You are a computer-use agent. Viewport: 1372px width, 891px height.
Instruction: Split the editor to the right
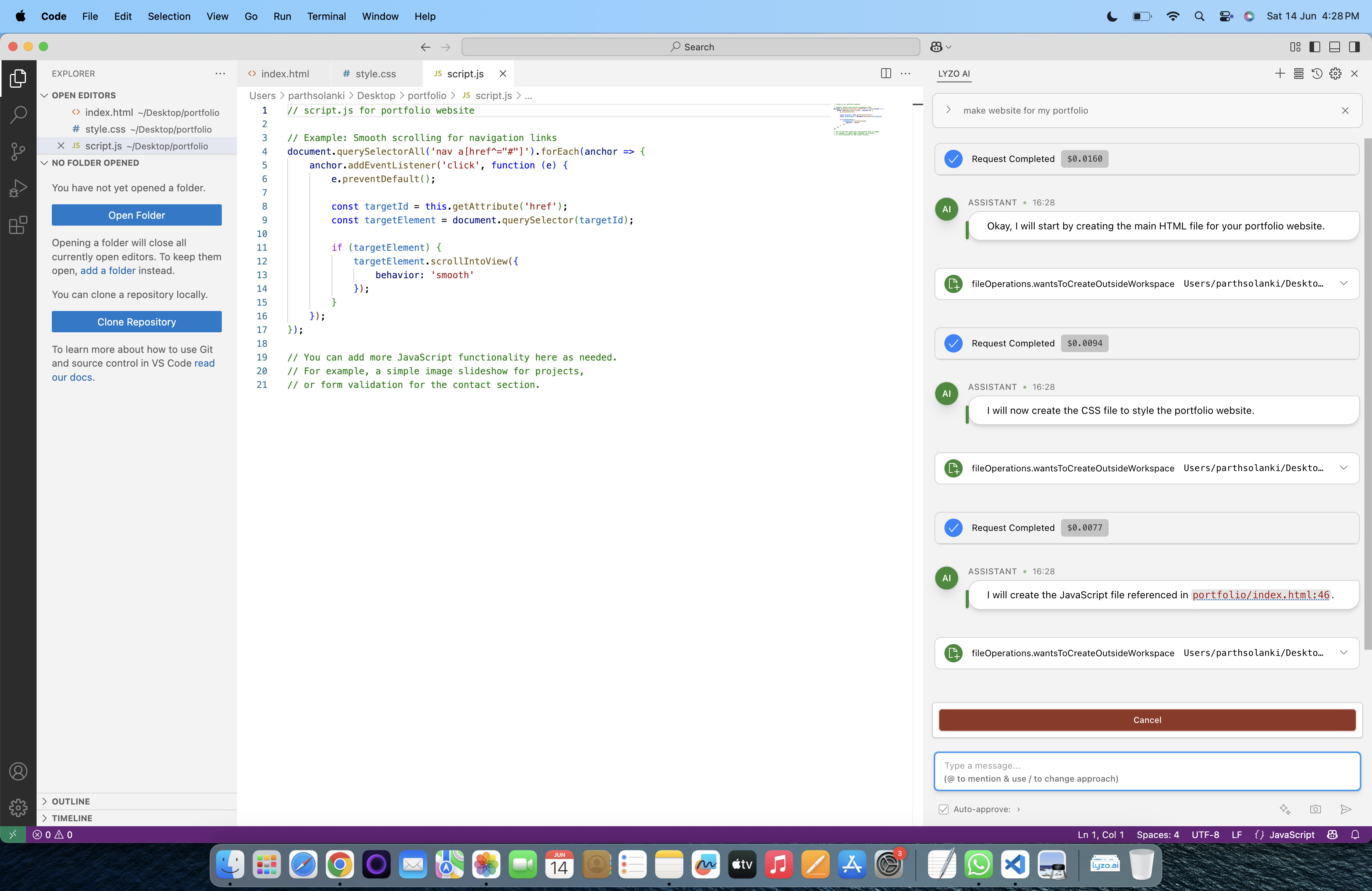click(x=886, y=73)
